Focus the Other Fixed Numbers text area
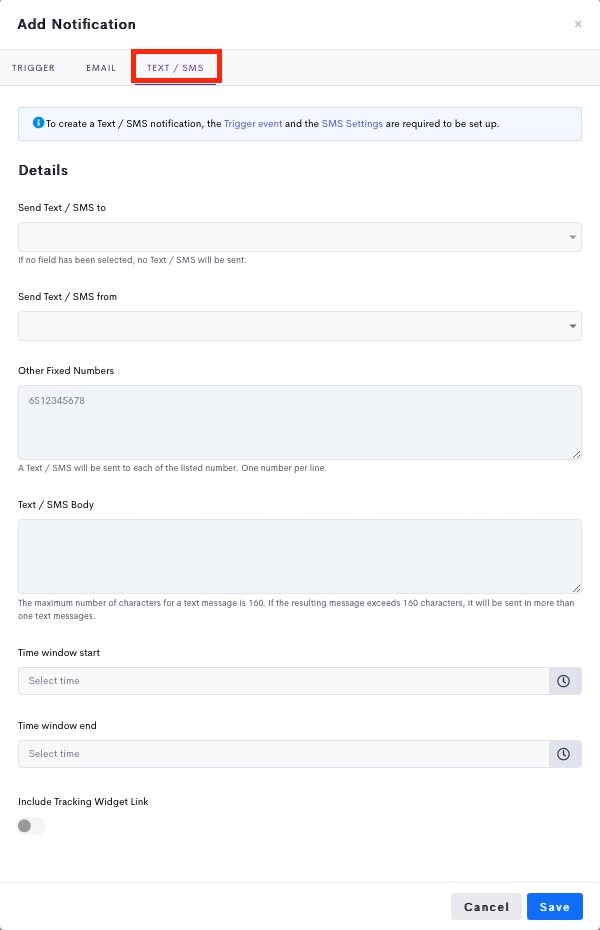The width and height of the screenshot is (600, 930). click(x=300, y=422)
